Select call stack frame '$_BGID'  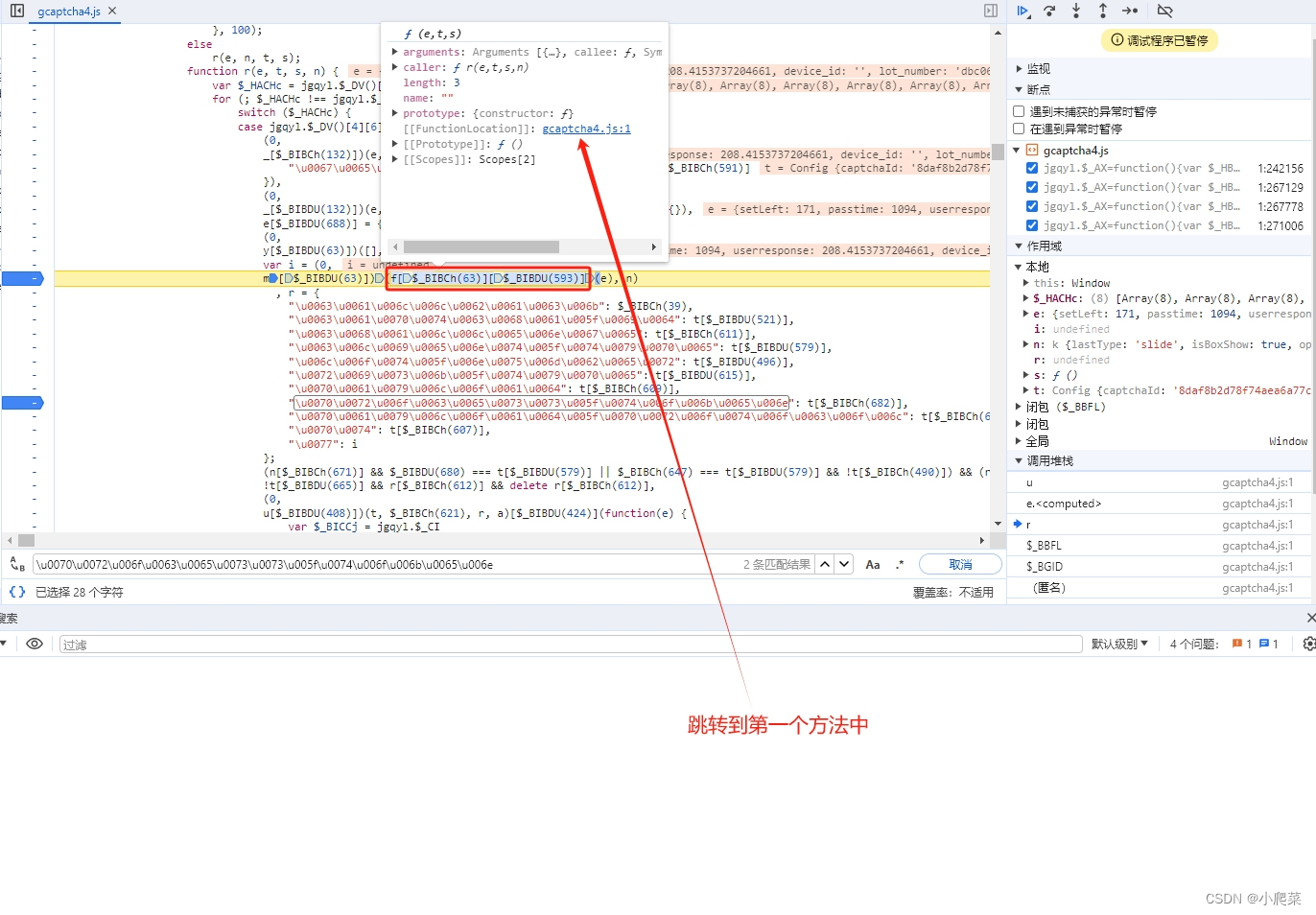(1160, 567)
